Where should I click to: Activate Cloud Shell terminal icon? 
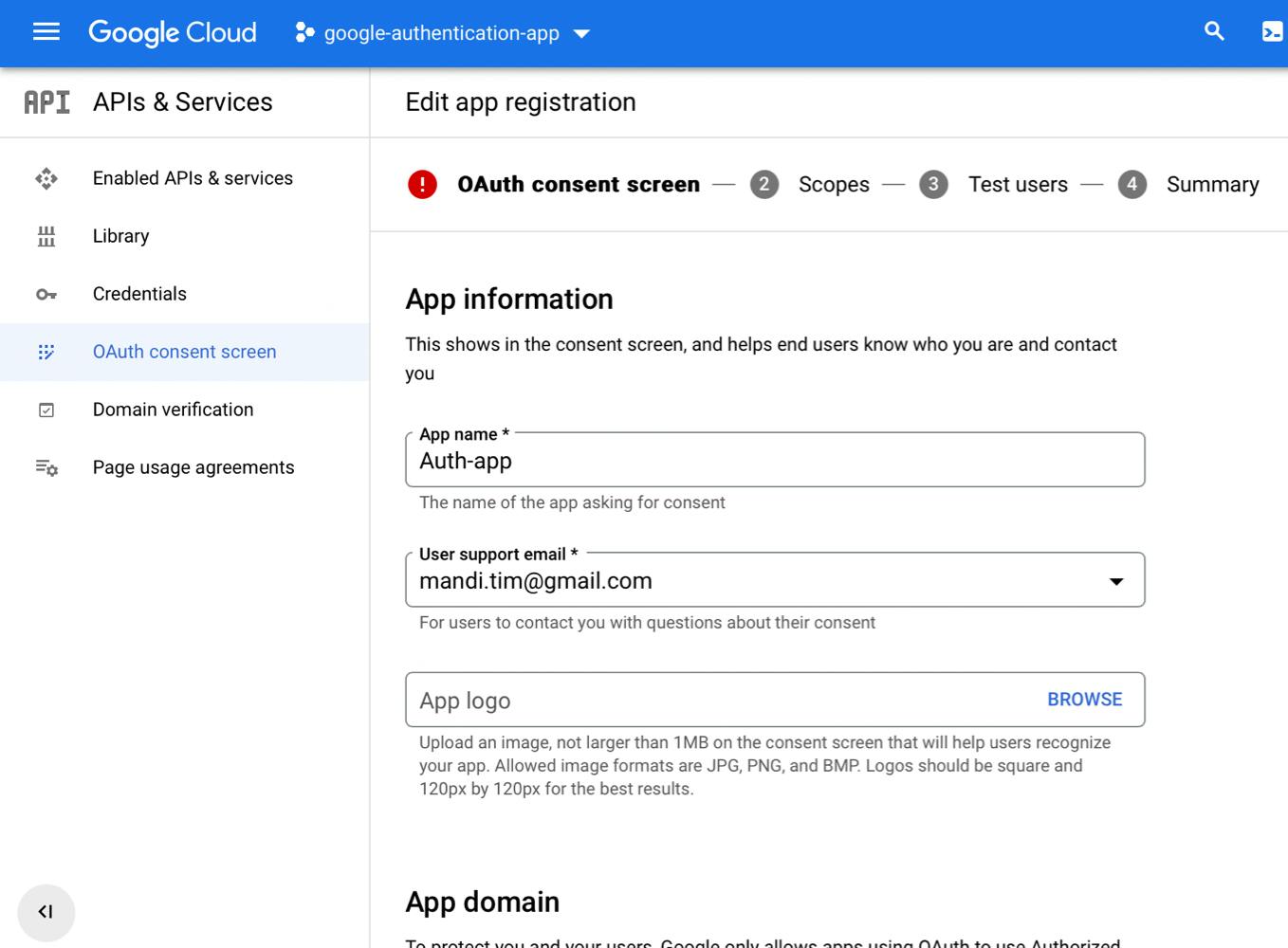coord(1272,32)
